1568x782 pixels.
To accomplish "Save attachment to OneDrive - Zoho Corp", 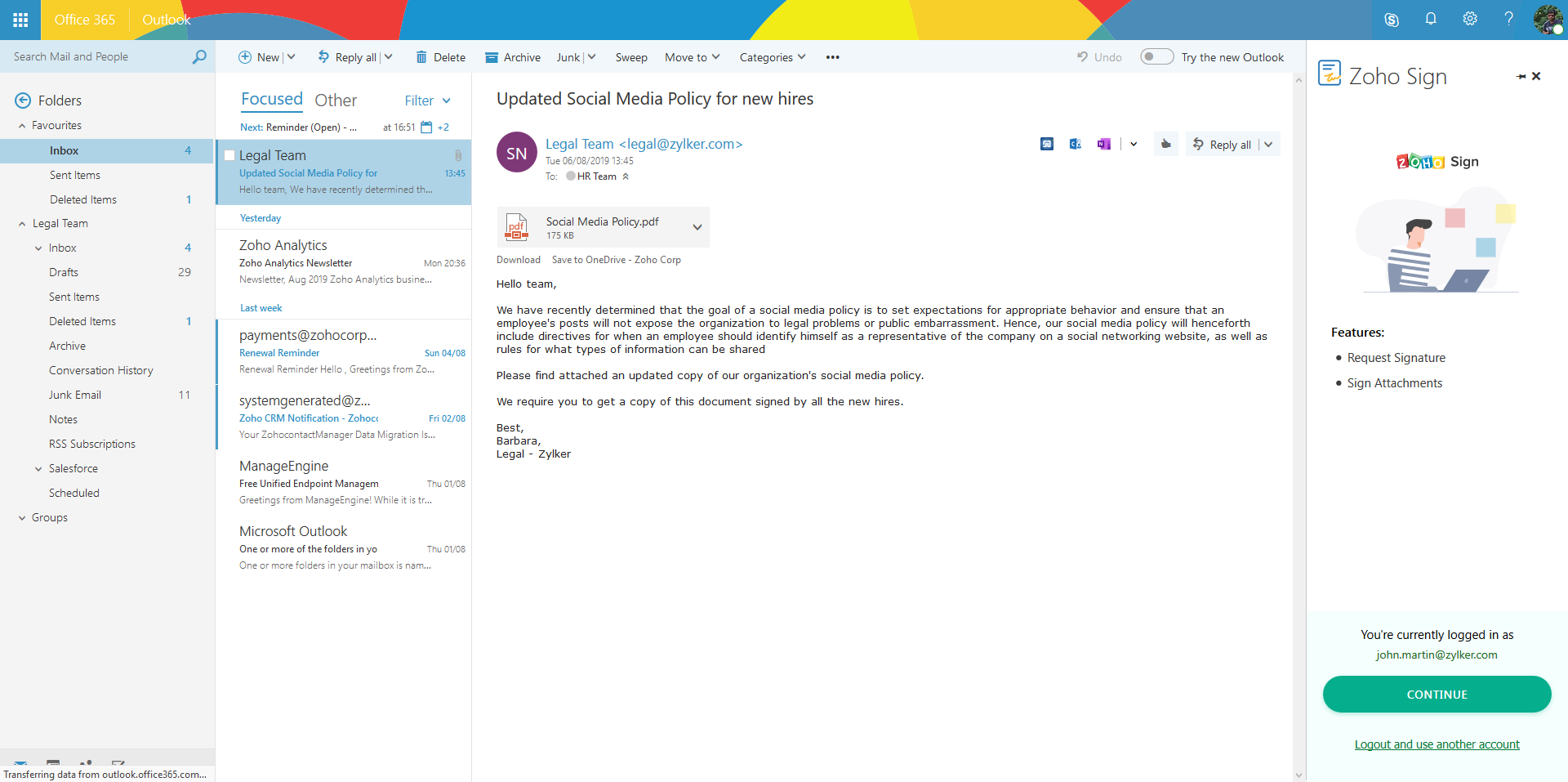I will click(617, 260).
